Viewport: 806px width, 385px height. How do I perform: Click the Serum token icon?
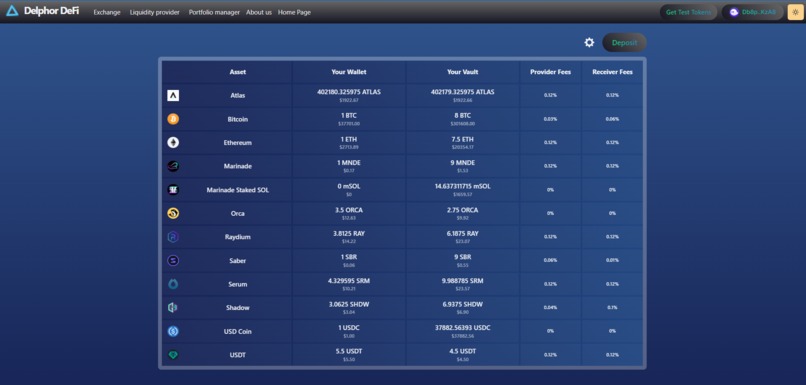173,284
